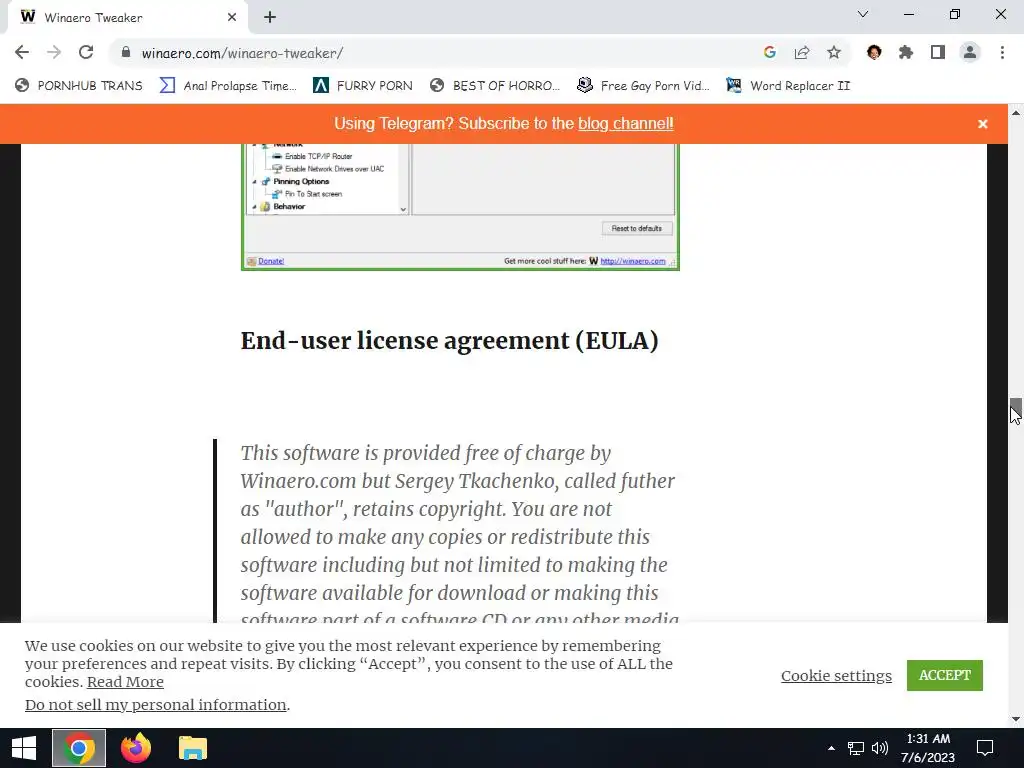
Task: Click the End-user license agreement heading
Action: point(449,340)
